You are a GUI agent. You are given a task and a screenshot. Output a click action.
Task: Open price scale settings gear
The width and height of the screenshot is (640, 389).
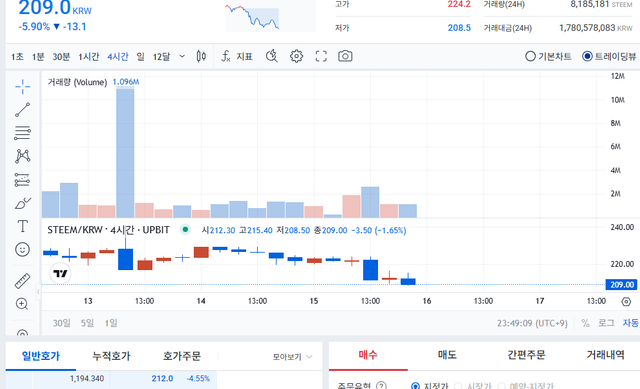626,302
